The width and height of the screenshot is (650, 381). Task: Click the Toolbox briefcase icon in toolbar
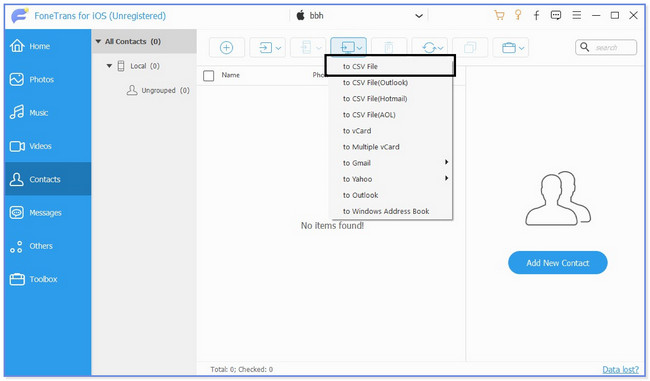pos(509,48)
